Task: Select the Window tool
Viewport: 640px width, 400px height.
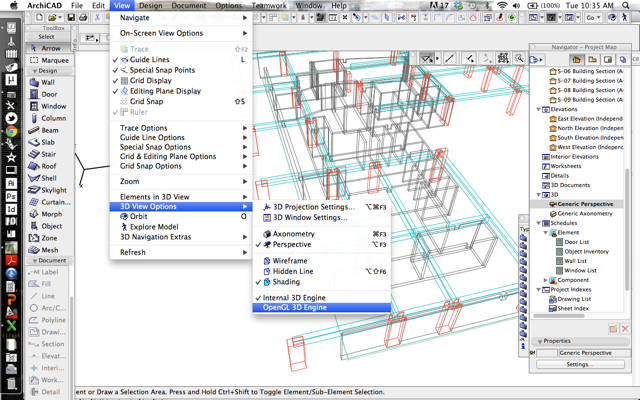Action: [x=49, y=106]
